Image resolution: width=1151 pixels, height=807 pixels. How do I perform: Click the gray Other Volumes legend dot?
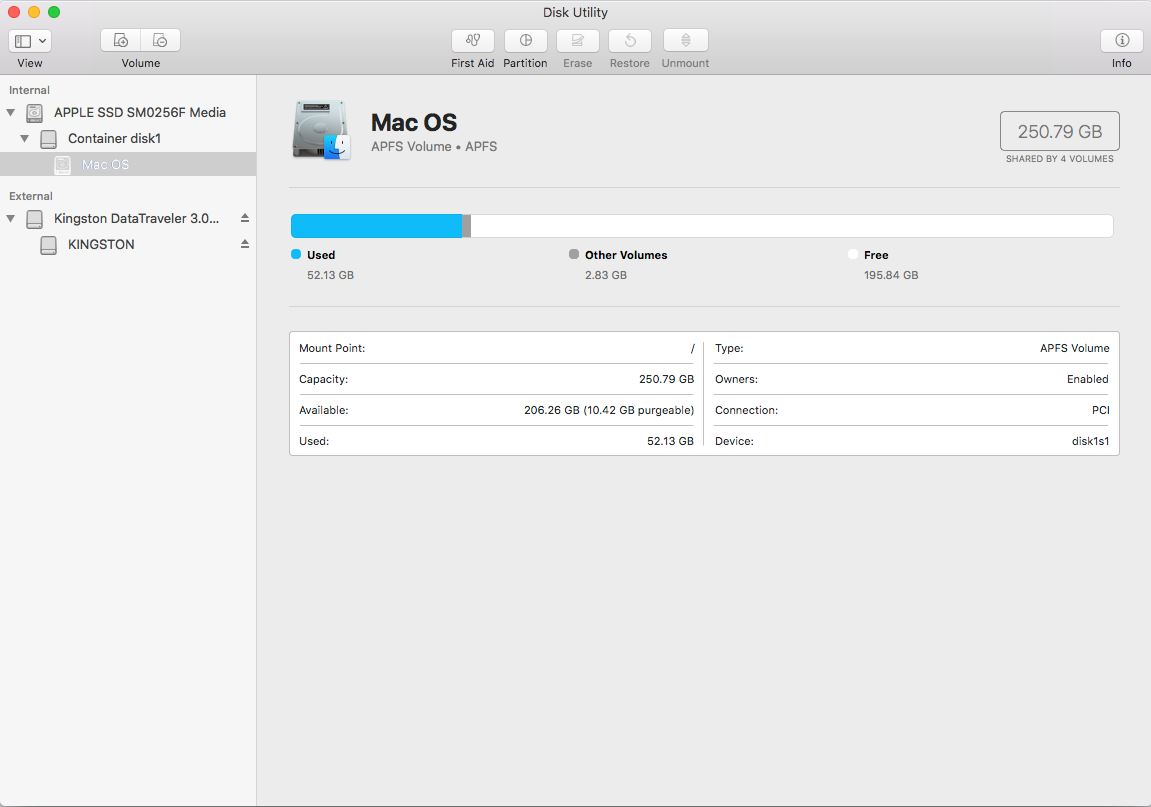574,254
